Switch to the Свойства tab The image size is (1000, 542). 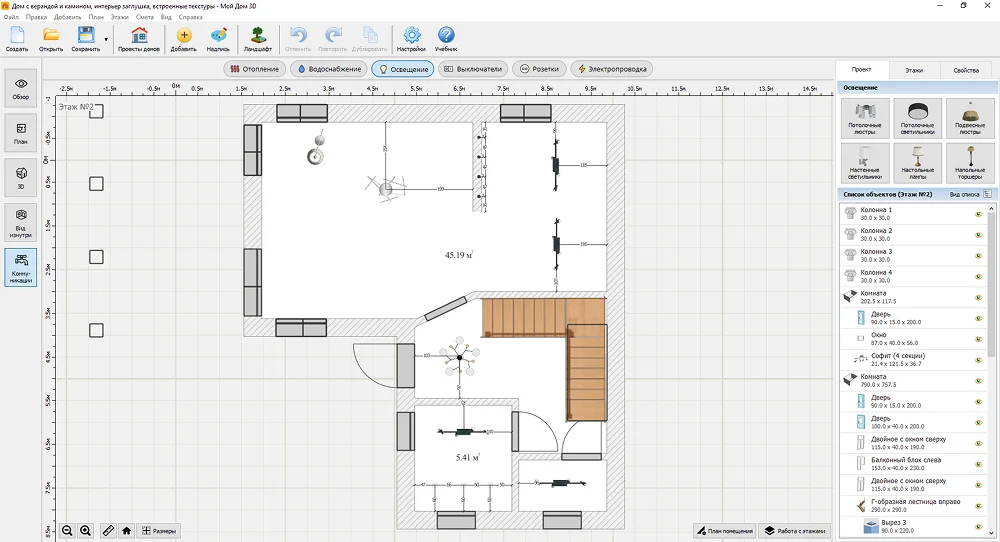point(966,71)
